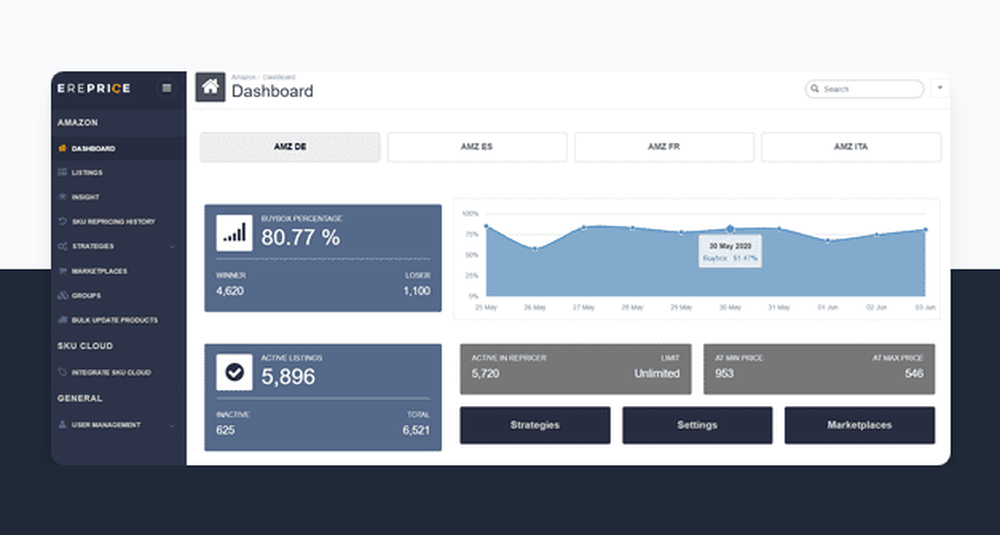This screenshot has height=535, width=1000.
Task: Click the 03 Jun chart data point
Action: (925, 230)
